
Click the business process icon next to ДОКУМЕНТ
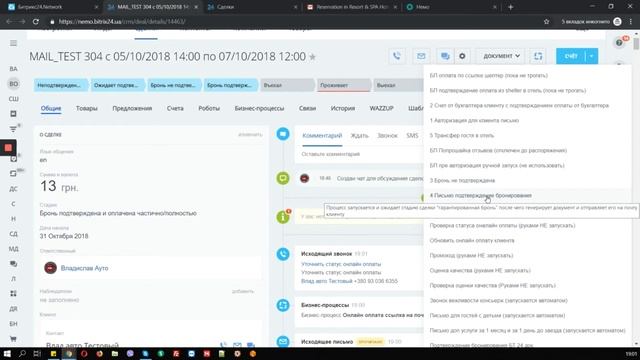click(x=538, y=56)
